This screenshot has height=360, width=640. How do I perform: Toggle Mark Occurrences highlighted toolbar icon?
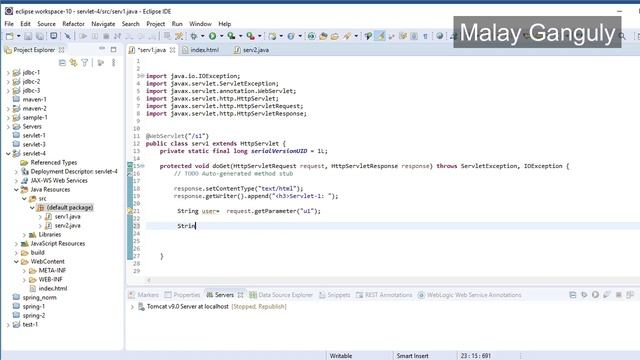click(380, 36)
